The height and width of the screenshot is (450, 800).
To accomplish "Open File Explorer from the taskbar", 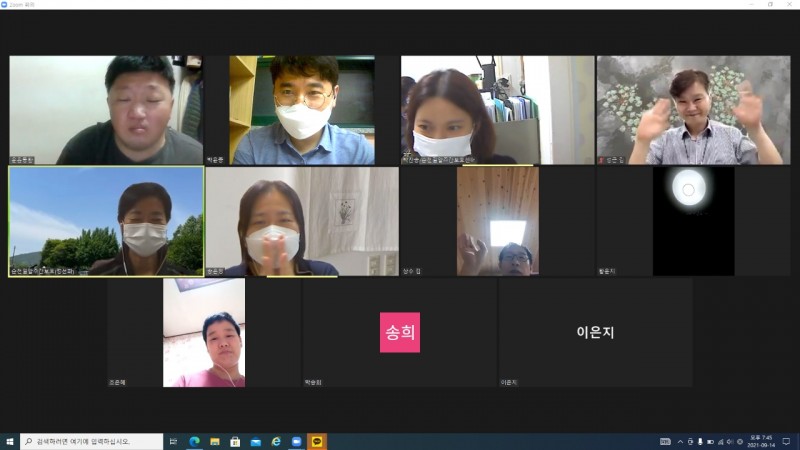I will [x=215, y=441].
